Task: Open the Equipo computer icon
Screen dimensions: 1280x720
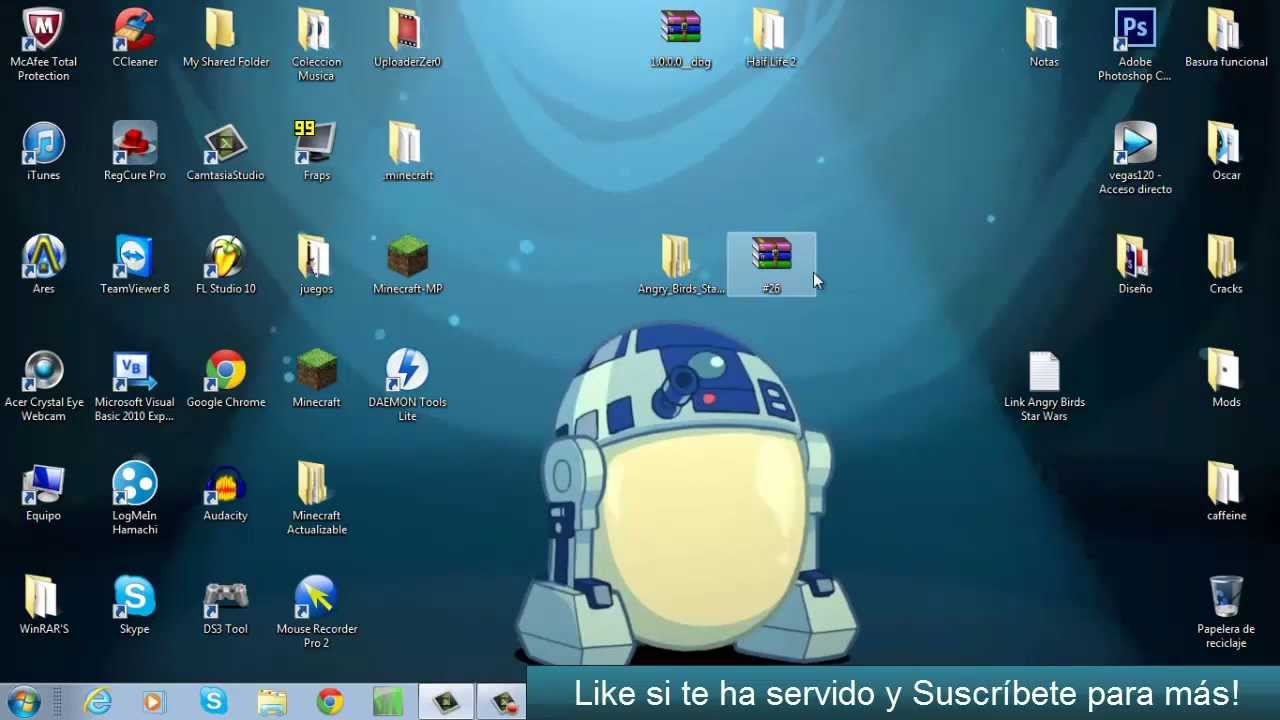Action: click(43, 492)
